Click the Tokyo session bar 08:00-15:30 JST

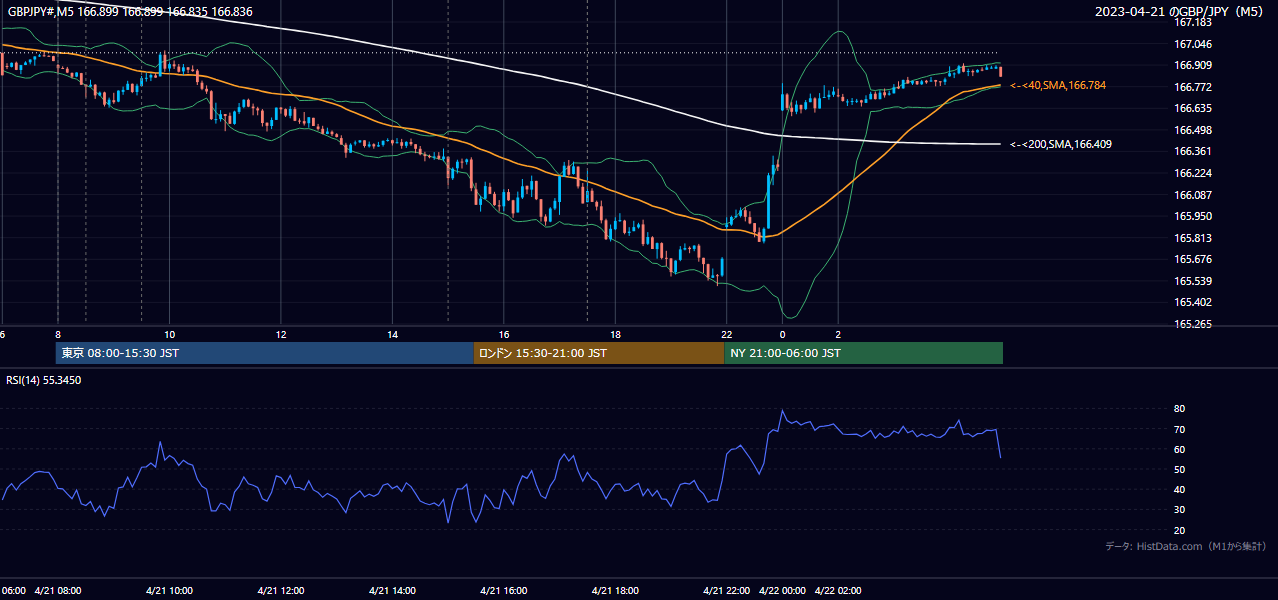click(264, 353)
